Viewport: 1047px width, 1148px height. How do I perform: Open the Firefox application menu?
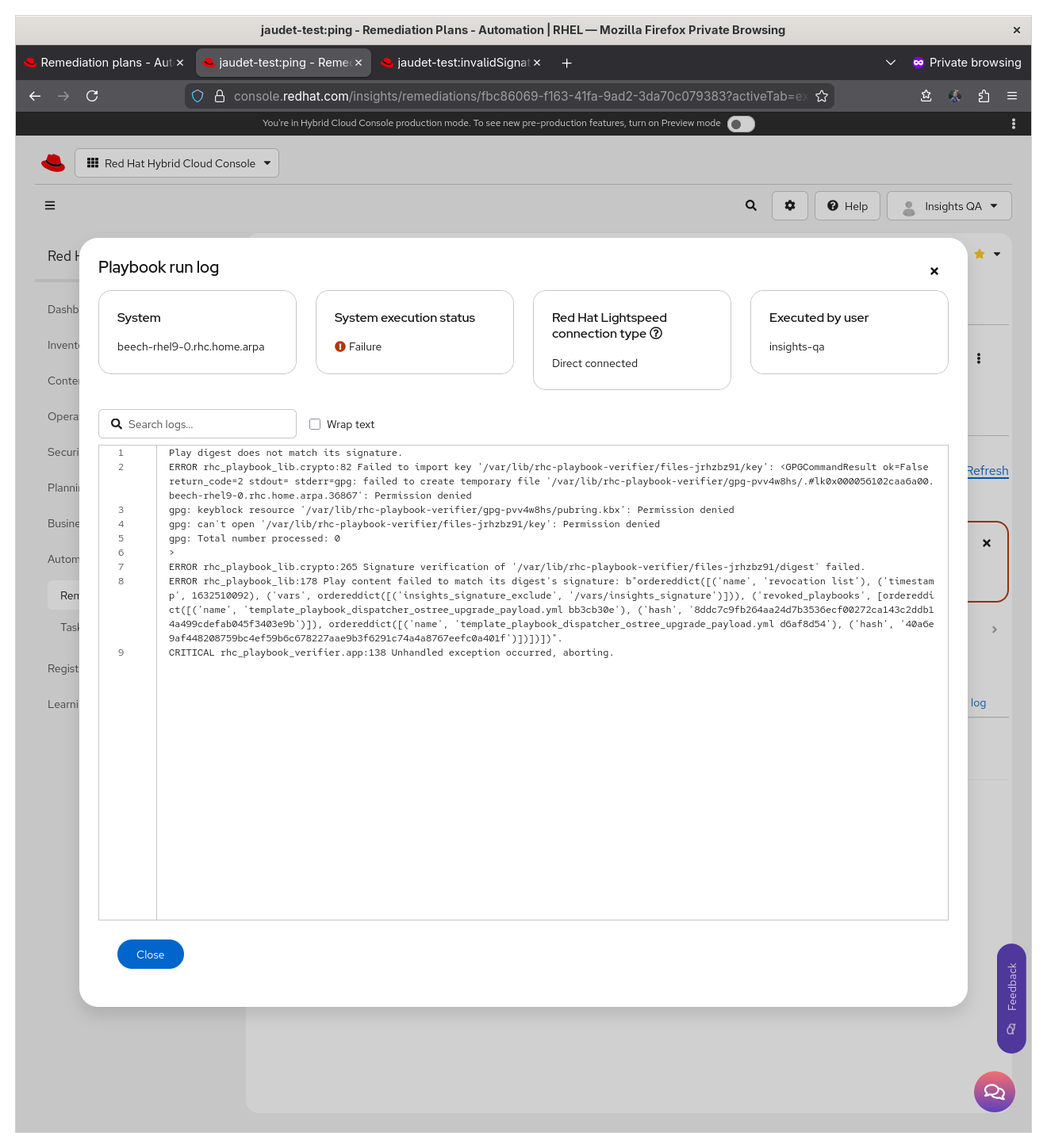point(1012,96)
